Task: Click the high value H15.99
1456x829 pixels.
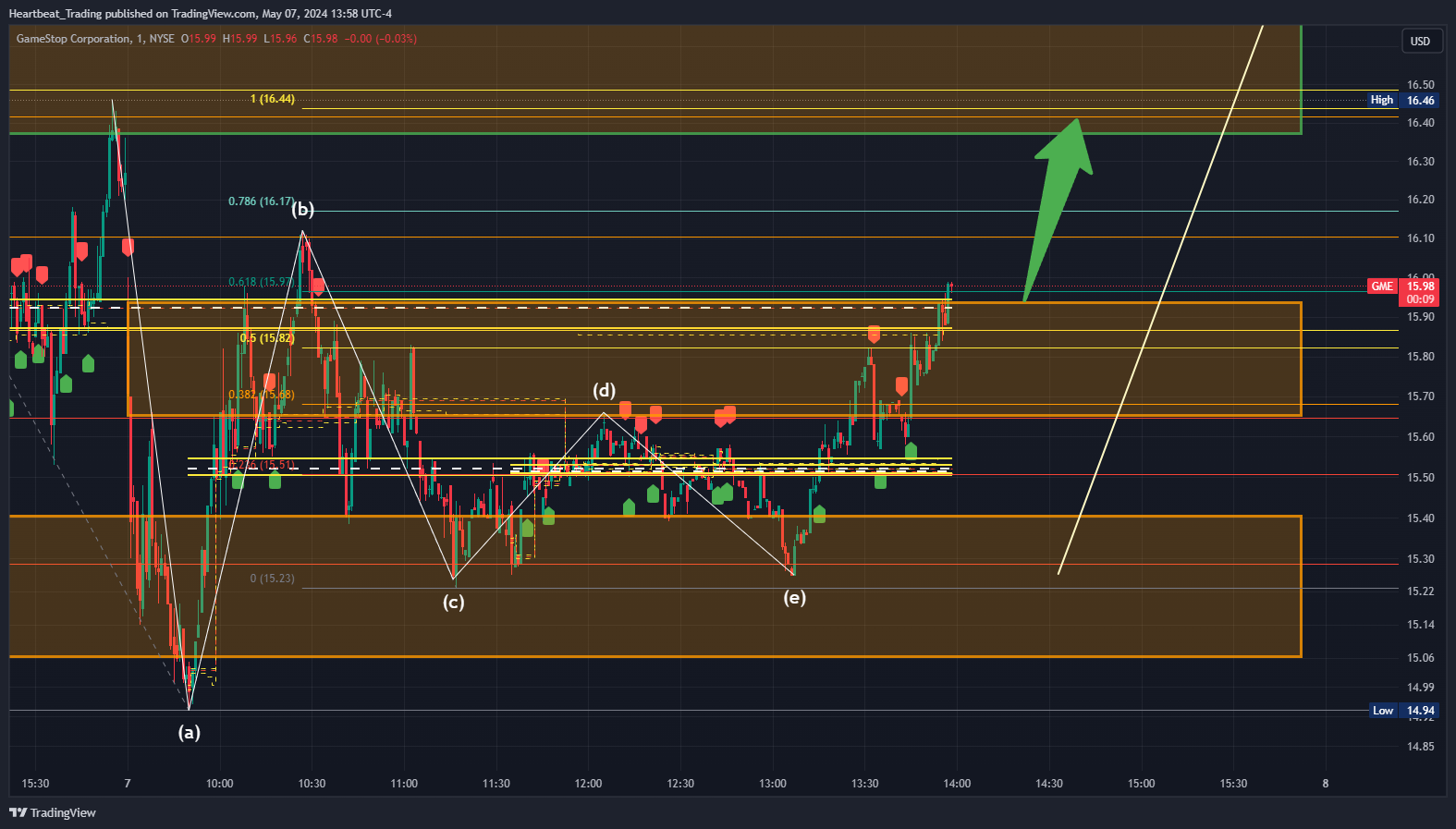Action: (240, 39)
